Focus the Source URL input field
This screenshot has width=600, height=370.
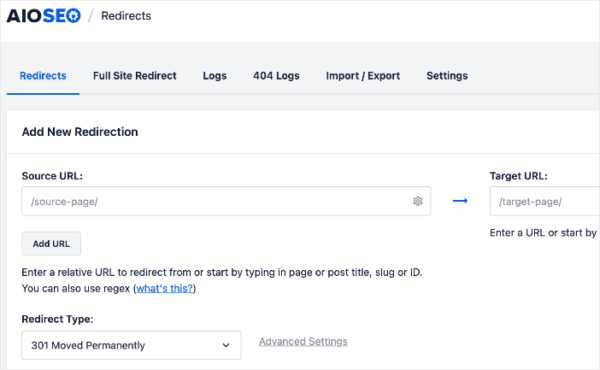[x=226, y=201]
